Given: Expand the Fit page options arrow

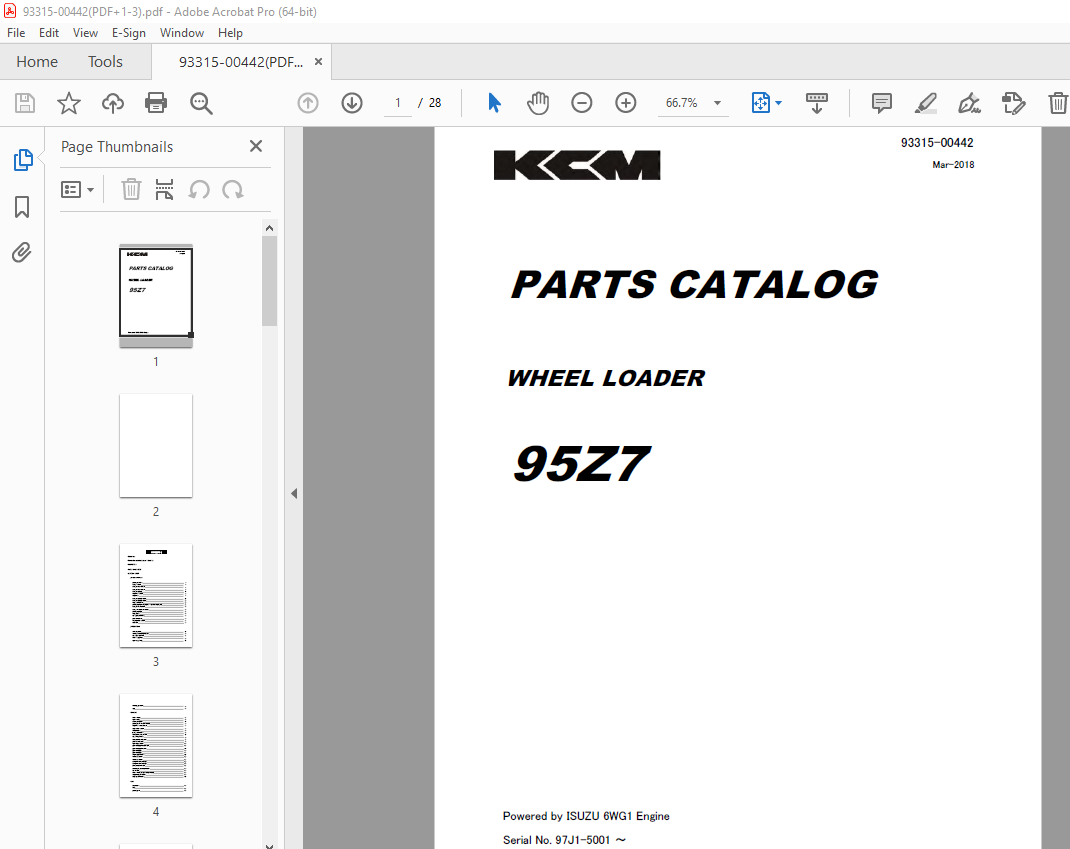Looking at the screenshot, I should pos(779,103).
